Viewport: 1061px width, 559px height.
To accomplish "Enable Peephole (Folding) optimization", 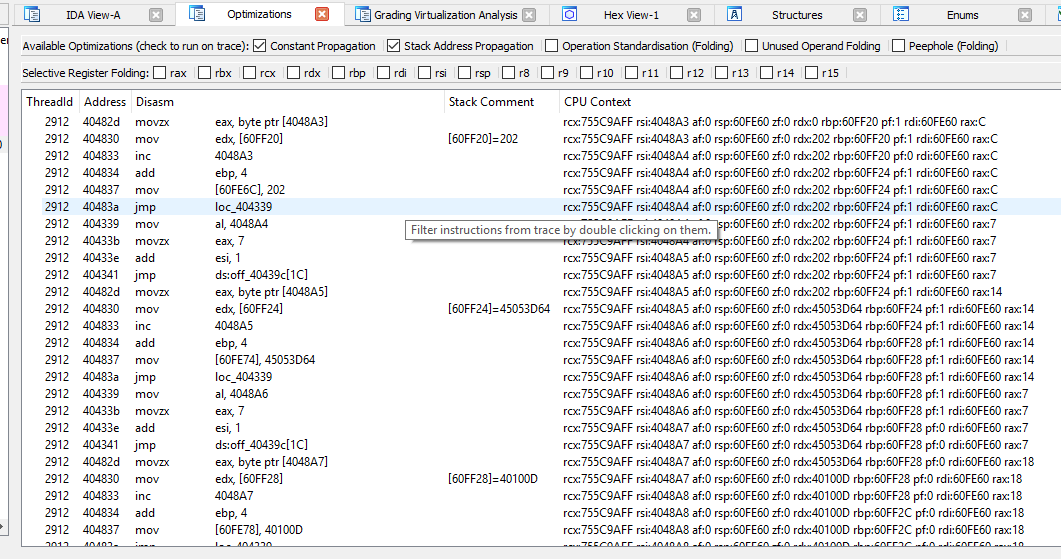I will 899,45.
